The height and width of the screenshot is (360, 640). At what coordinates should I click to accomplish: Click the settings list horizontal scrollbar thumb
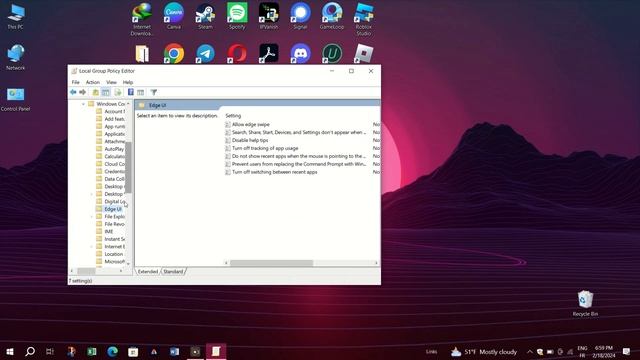(x=271, y=263)
